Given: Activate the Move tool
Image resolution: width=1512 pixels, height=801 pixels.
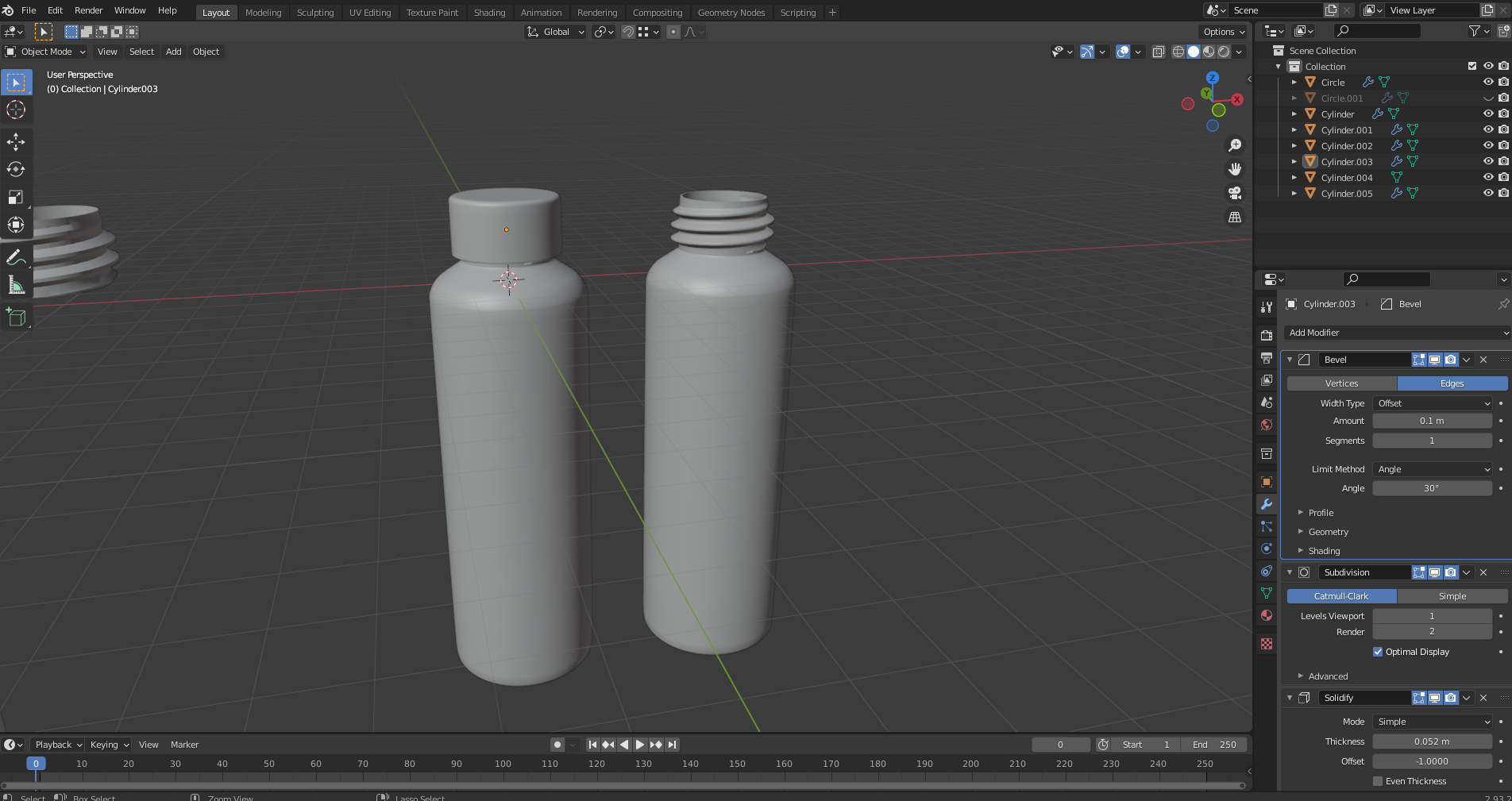Looking at the screenshot, I should point(16,142).
